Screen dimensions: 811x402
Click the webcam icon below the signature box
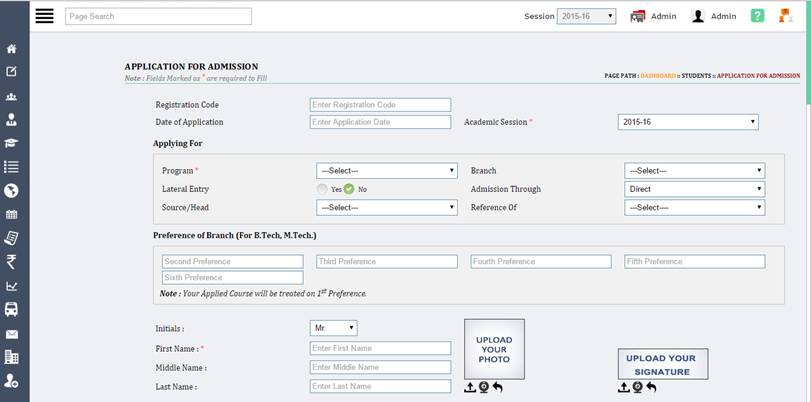tap(637, 387)
